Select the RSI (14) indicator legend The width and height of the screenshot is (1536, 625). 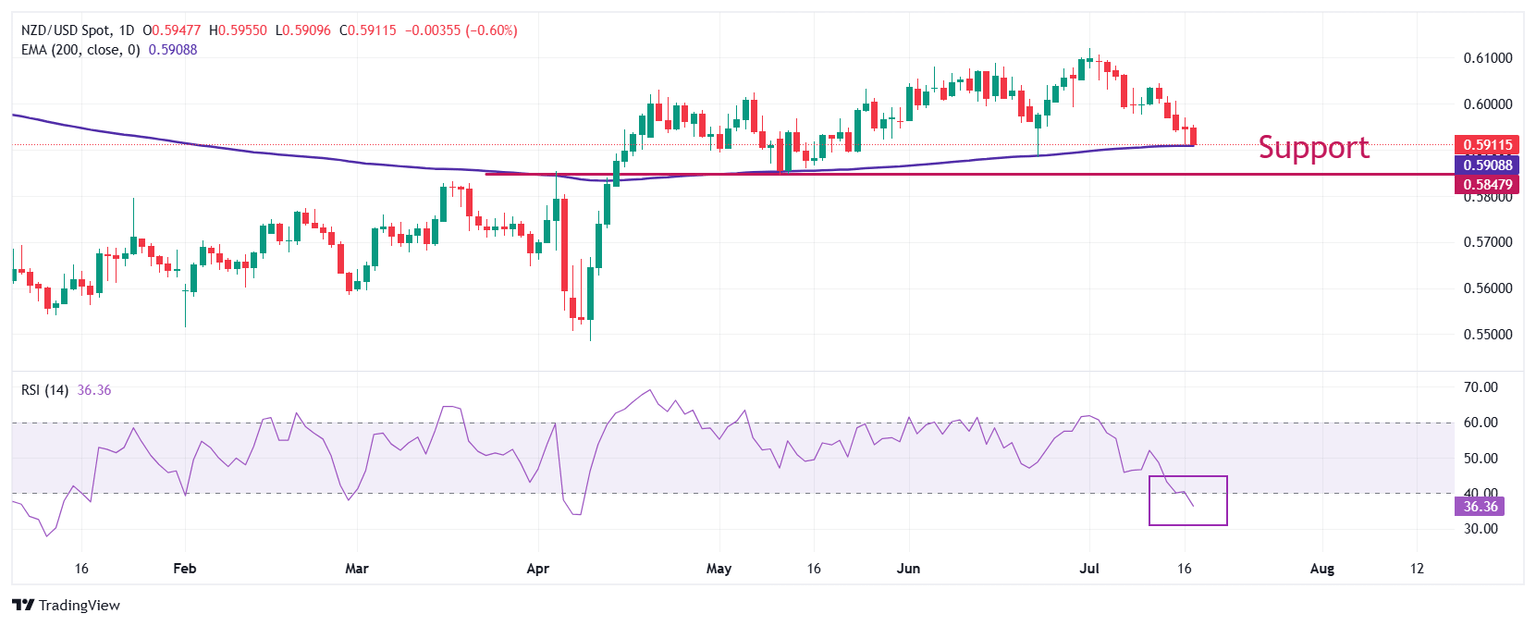(45, 390)
